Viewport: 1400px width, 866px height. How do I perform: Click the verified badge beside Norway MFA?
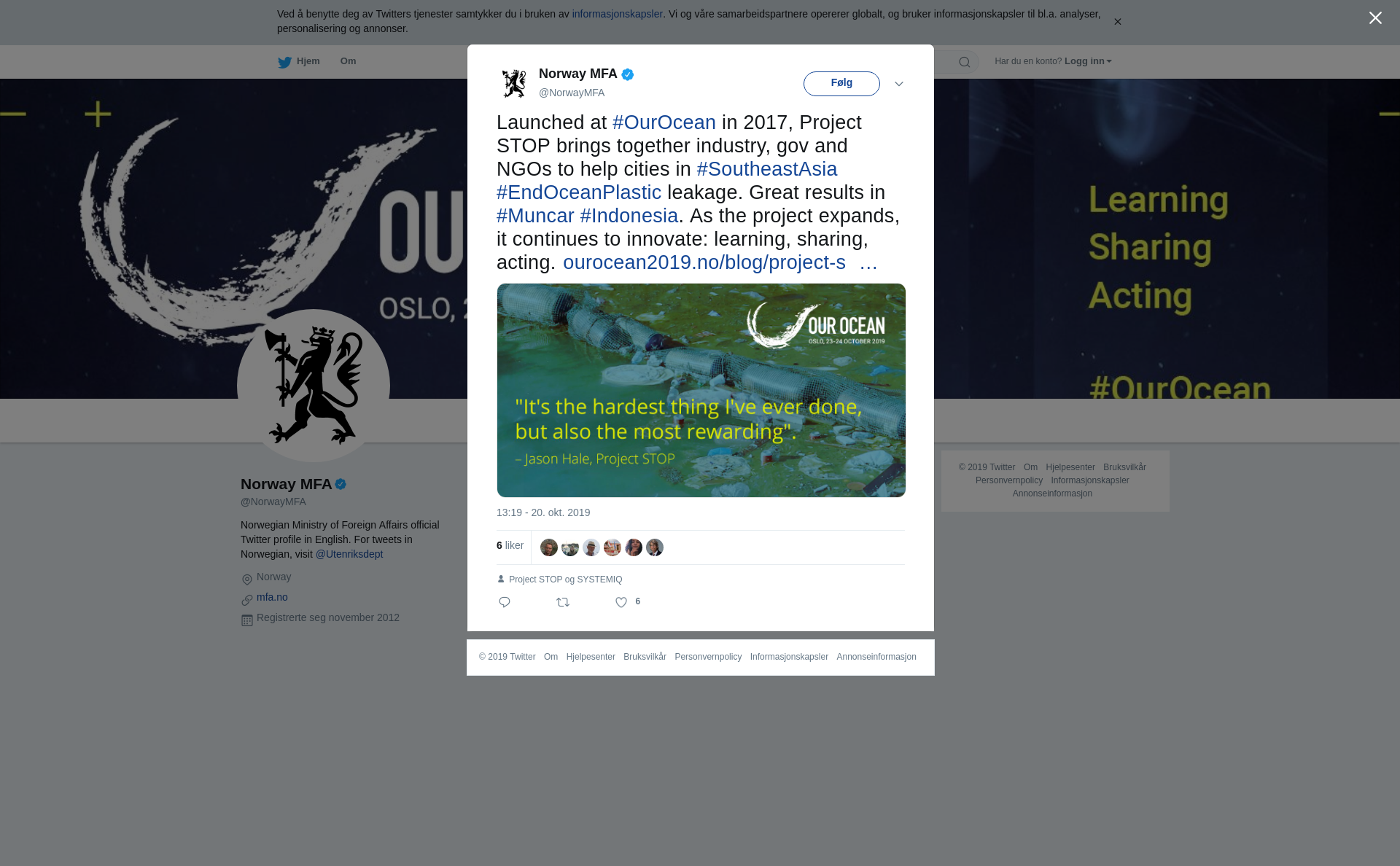[x=628, y=74]
